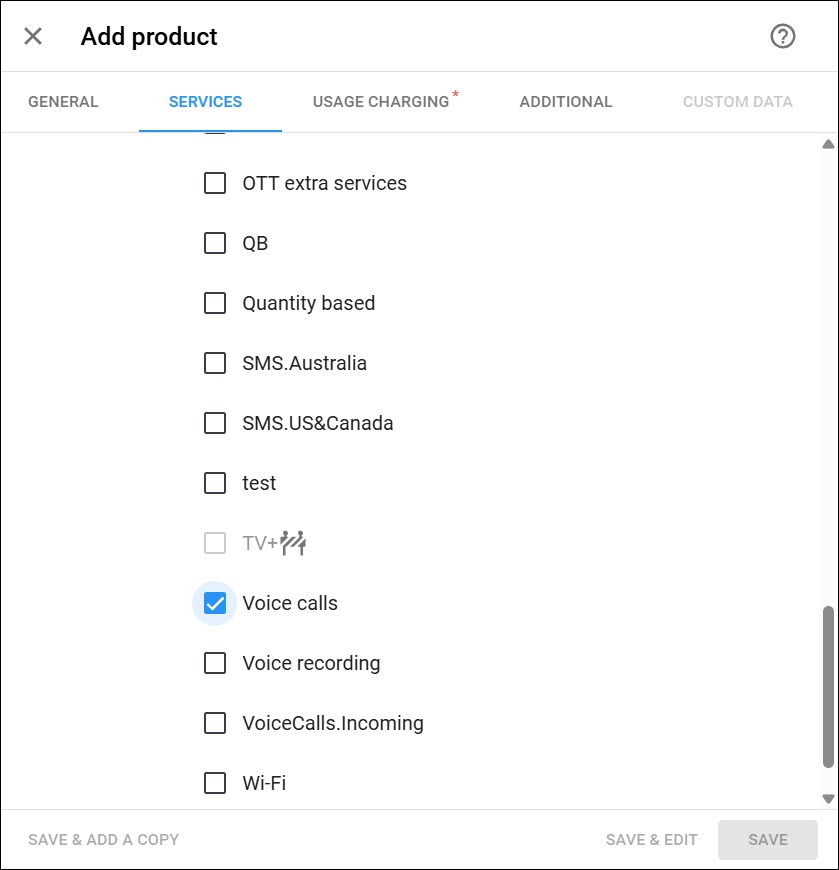Check the Voice recording box
The width and height of the screenshot is (839, 870).
coord(215,663)
